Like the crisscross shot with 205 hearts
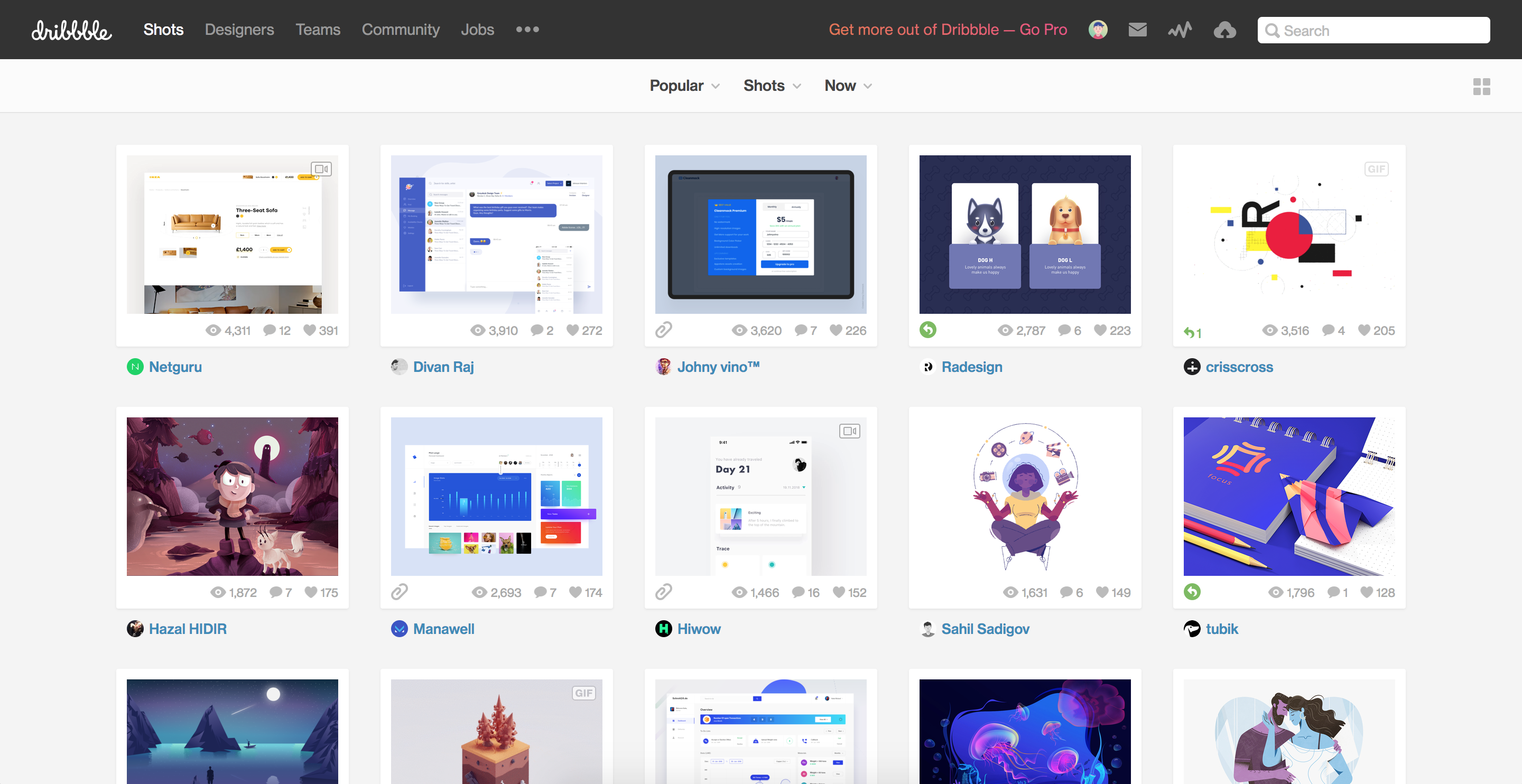The width and height of the screenshot is (1522, 784). tap(1364, 330)
